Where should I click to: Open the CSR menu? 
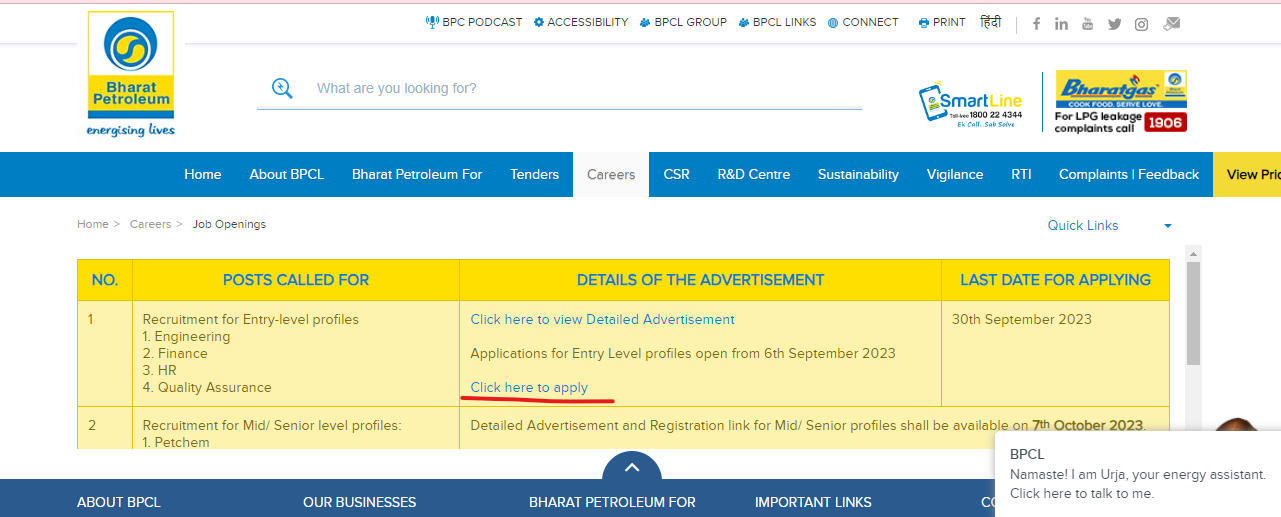677,174
